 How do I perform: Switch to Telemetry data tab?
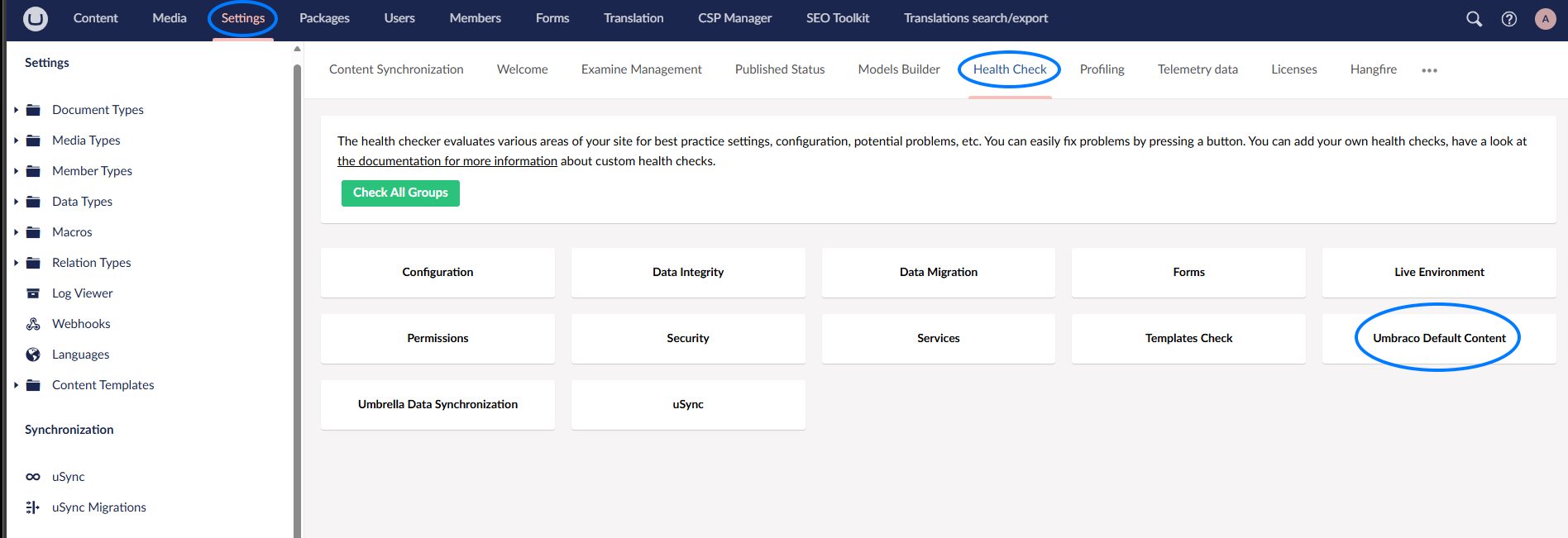click(1198, 69)
